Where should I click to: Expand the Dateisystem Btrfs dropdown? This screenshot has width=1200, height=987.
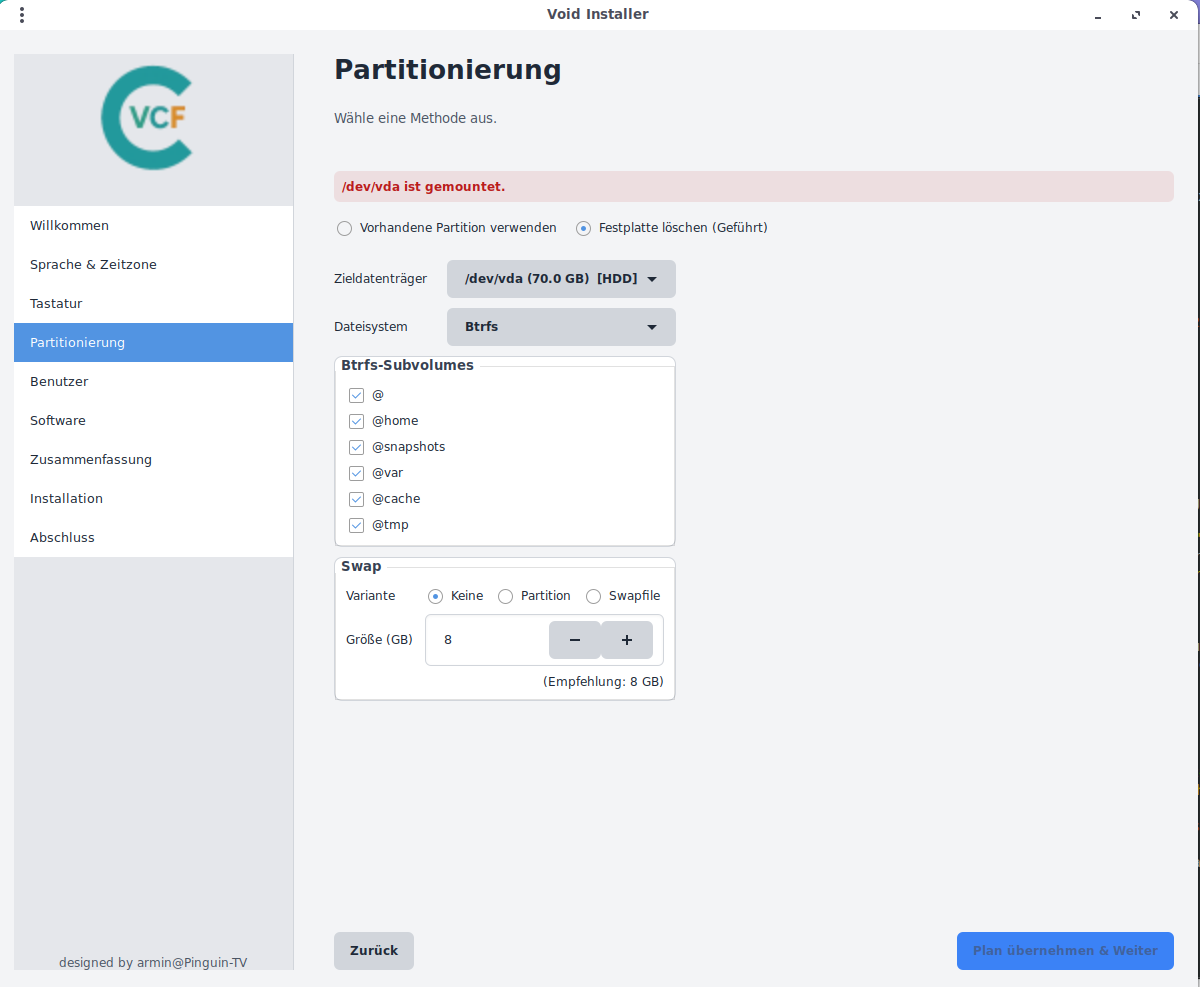(561, 327)
